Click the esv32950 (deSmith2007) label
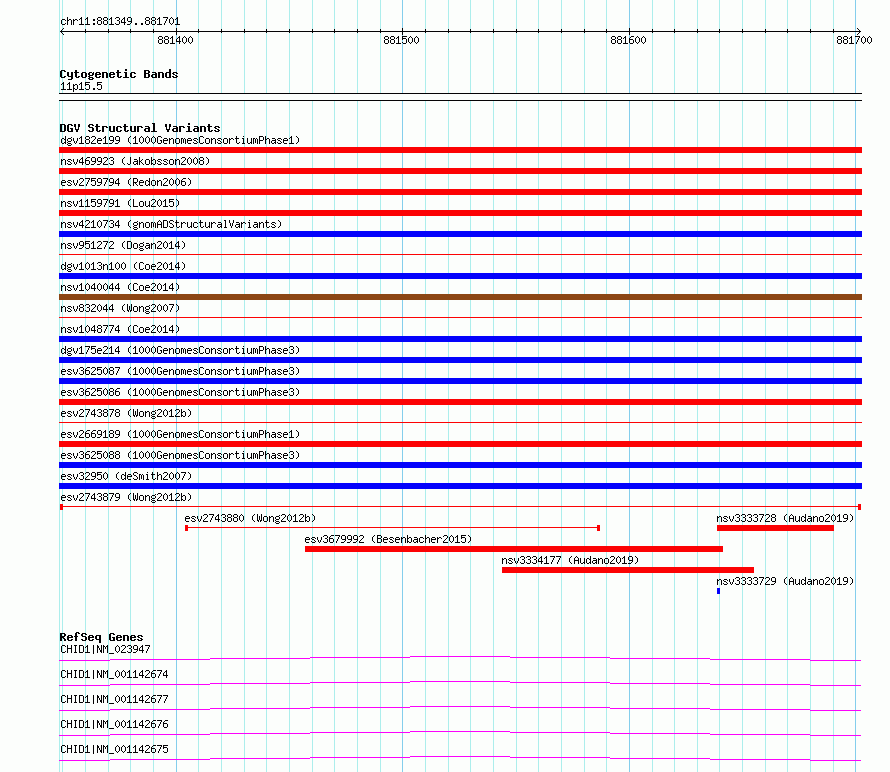This screenshot has height=772, width=890. point(126,476)
